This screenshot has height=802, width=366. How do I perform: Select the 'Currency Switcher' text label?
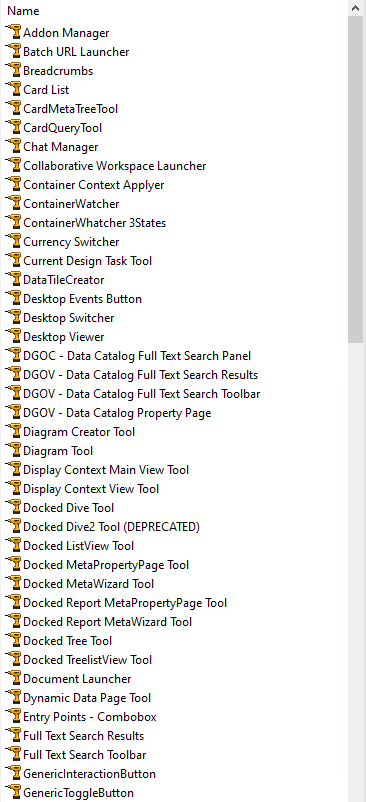(x=72, y=241)
